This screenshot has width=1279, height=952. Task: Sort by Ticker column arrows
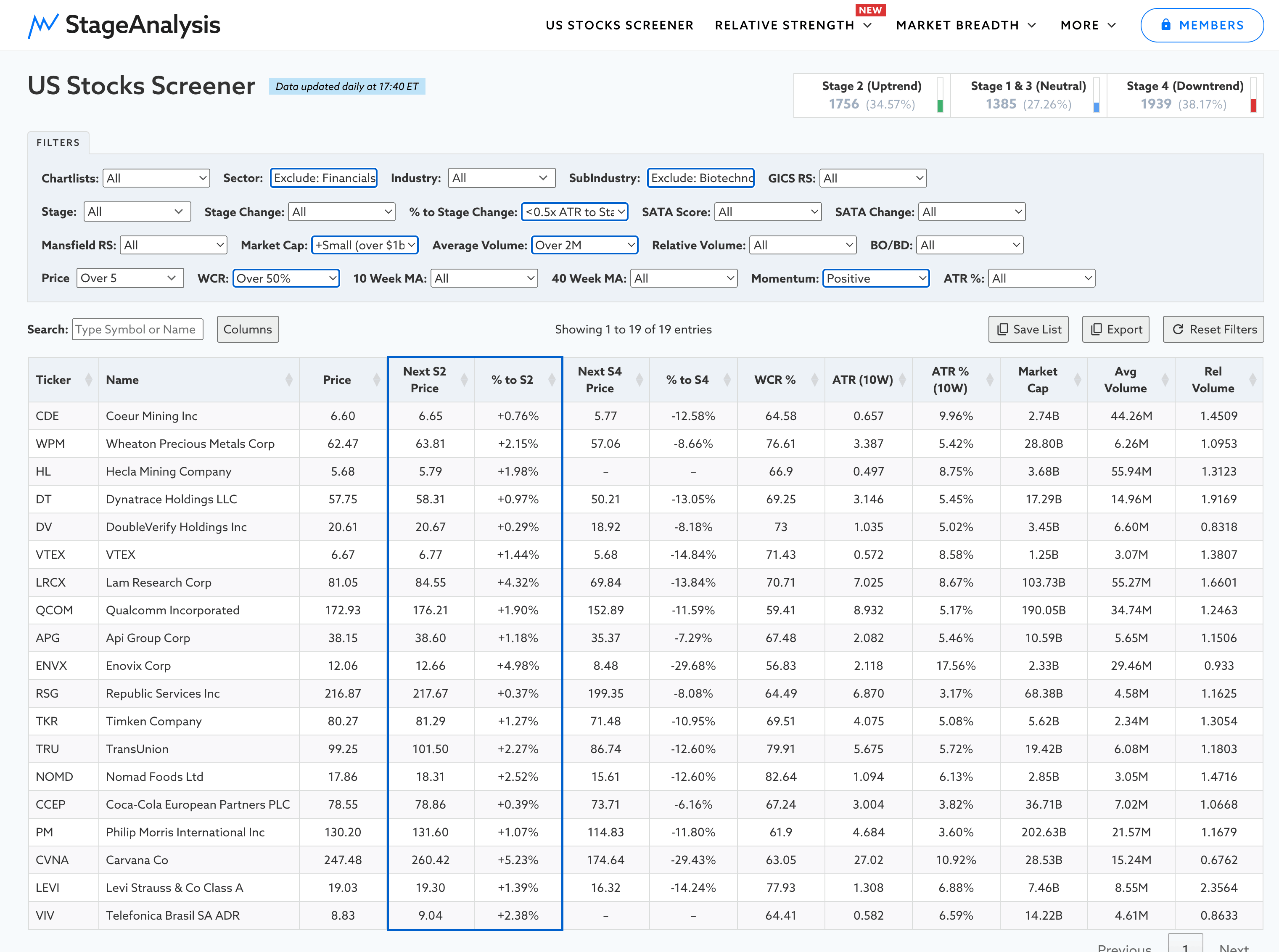point(89,380)
